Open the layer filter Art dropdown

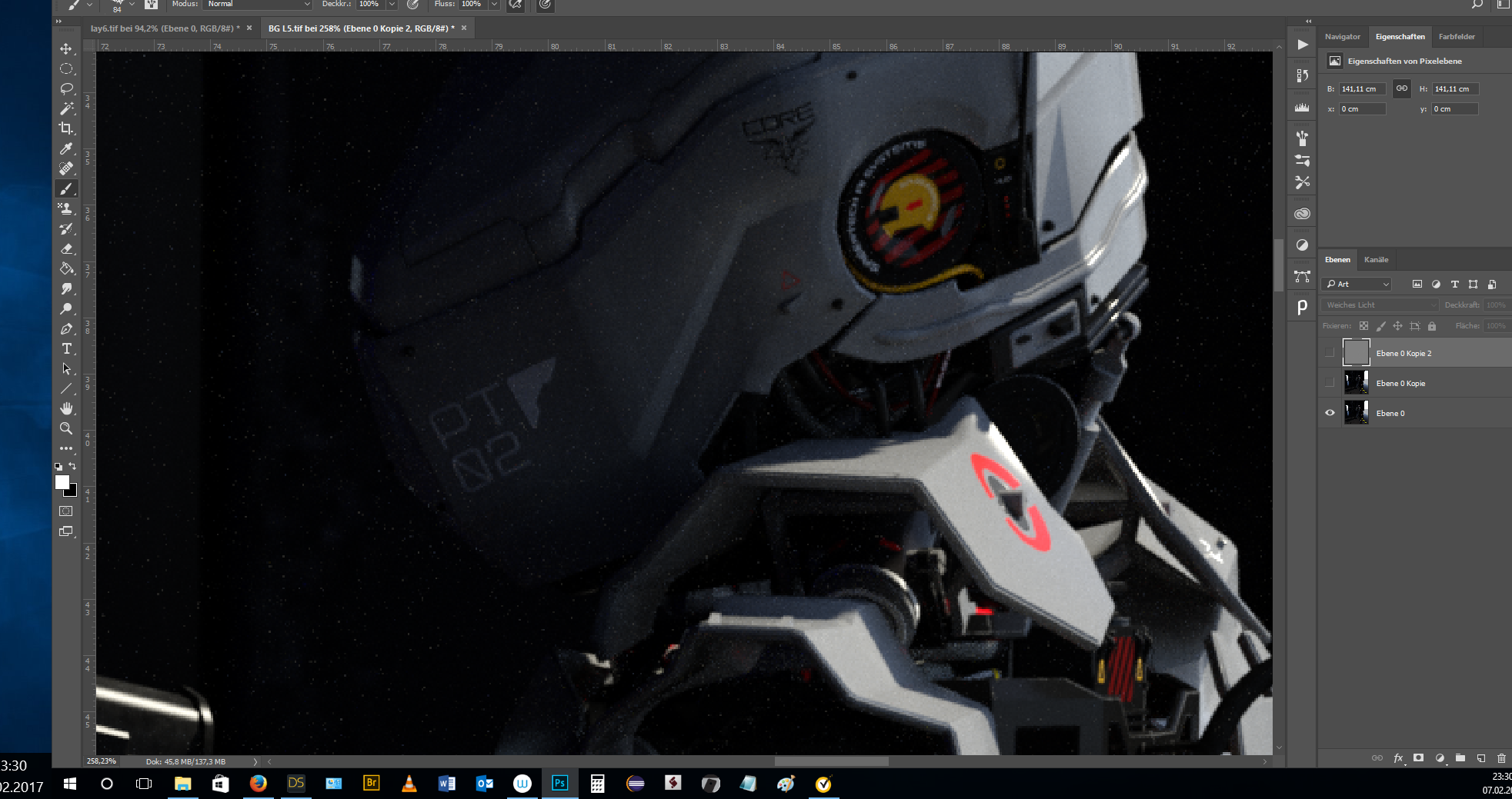(x=1357, y=285)
